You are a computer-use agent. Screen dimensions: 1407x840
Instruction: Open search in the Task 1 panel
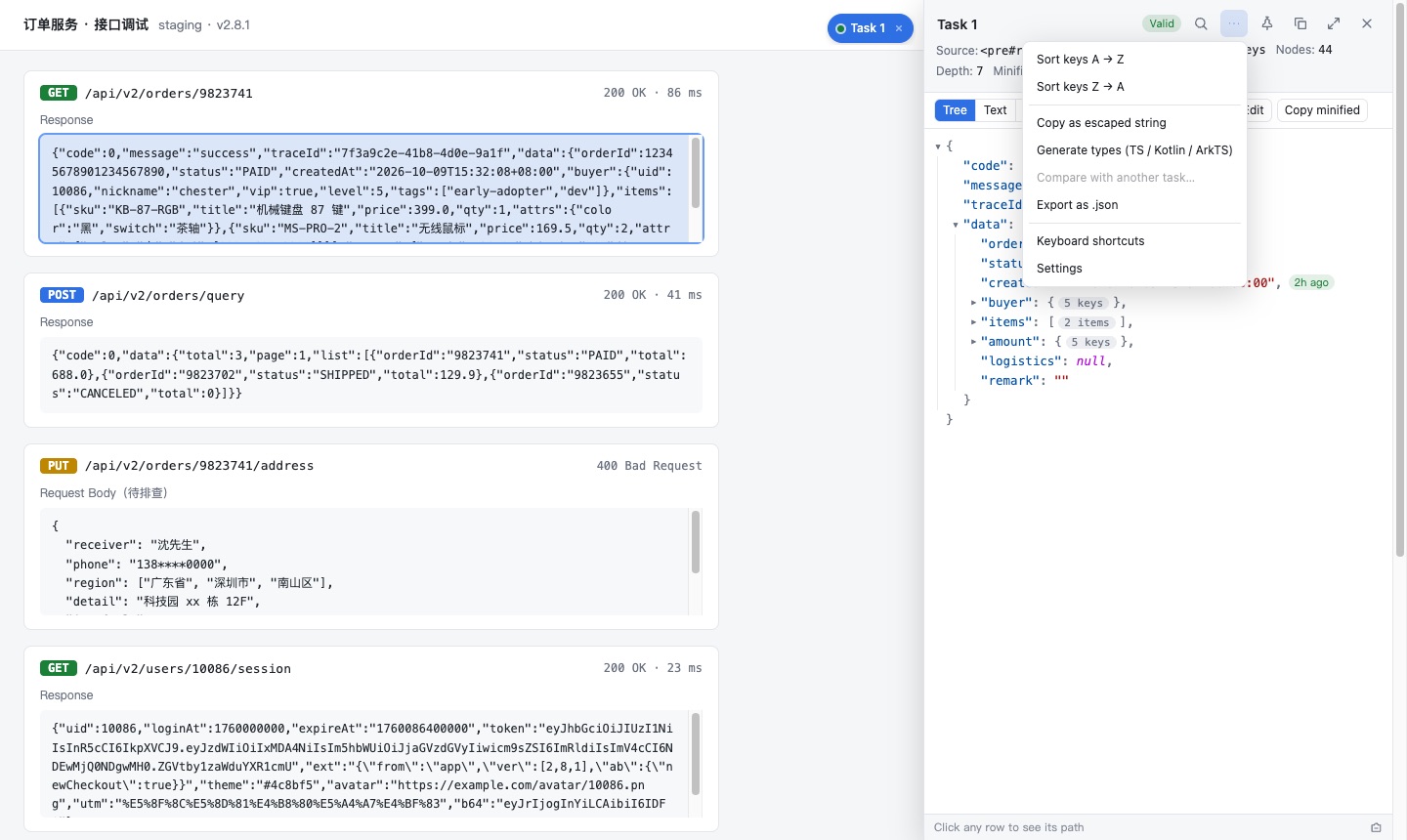(x=1201, y=24)
